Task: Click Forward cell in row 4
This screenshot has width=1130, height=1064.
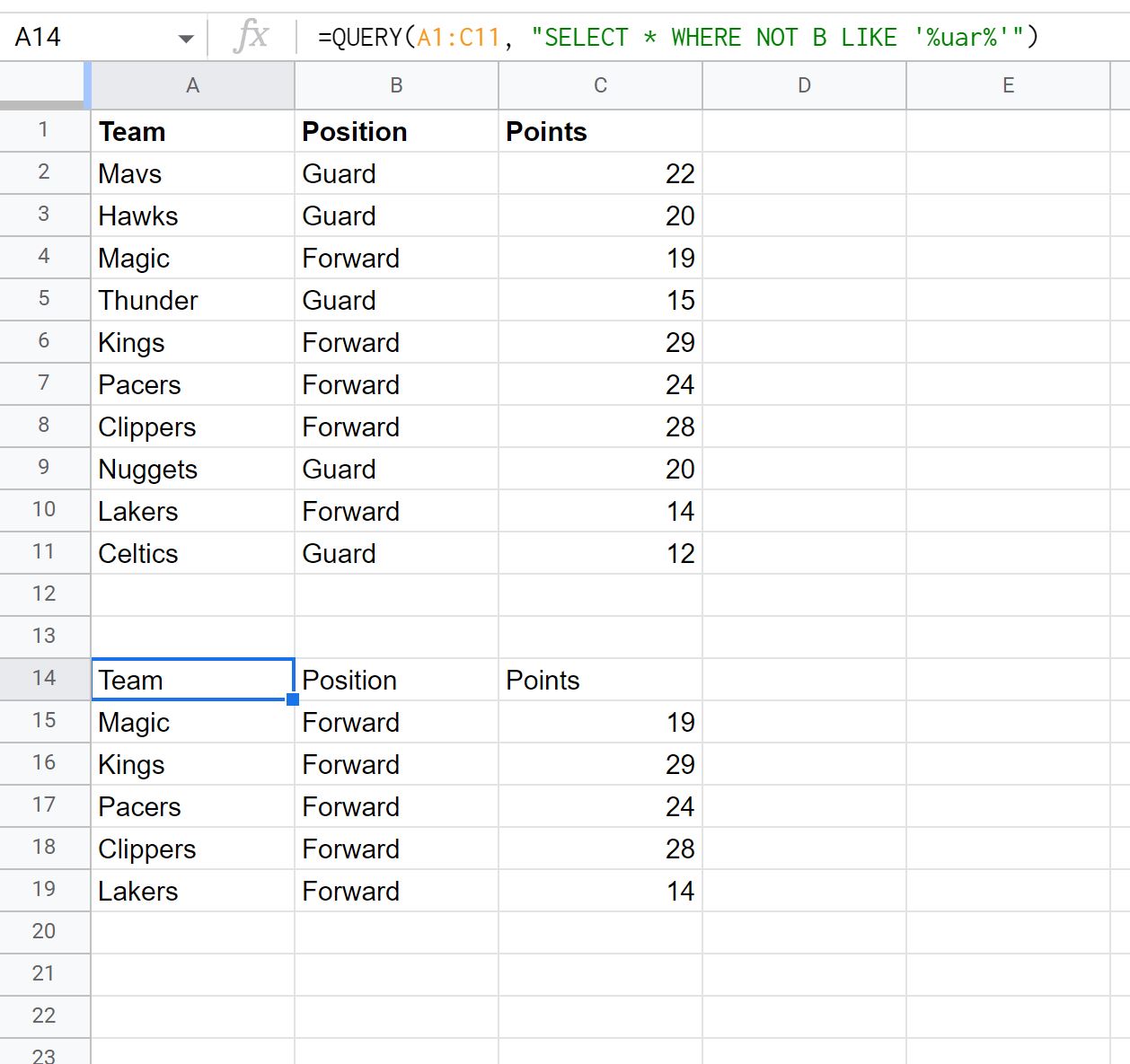Action: pos(396,258)
